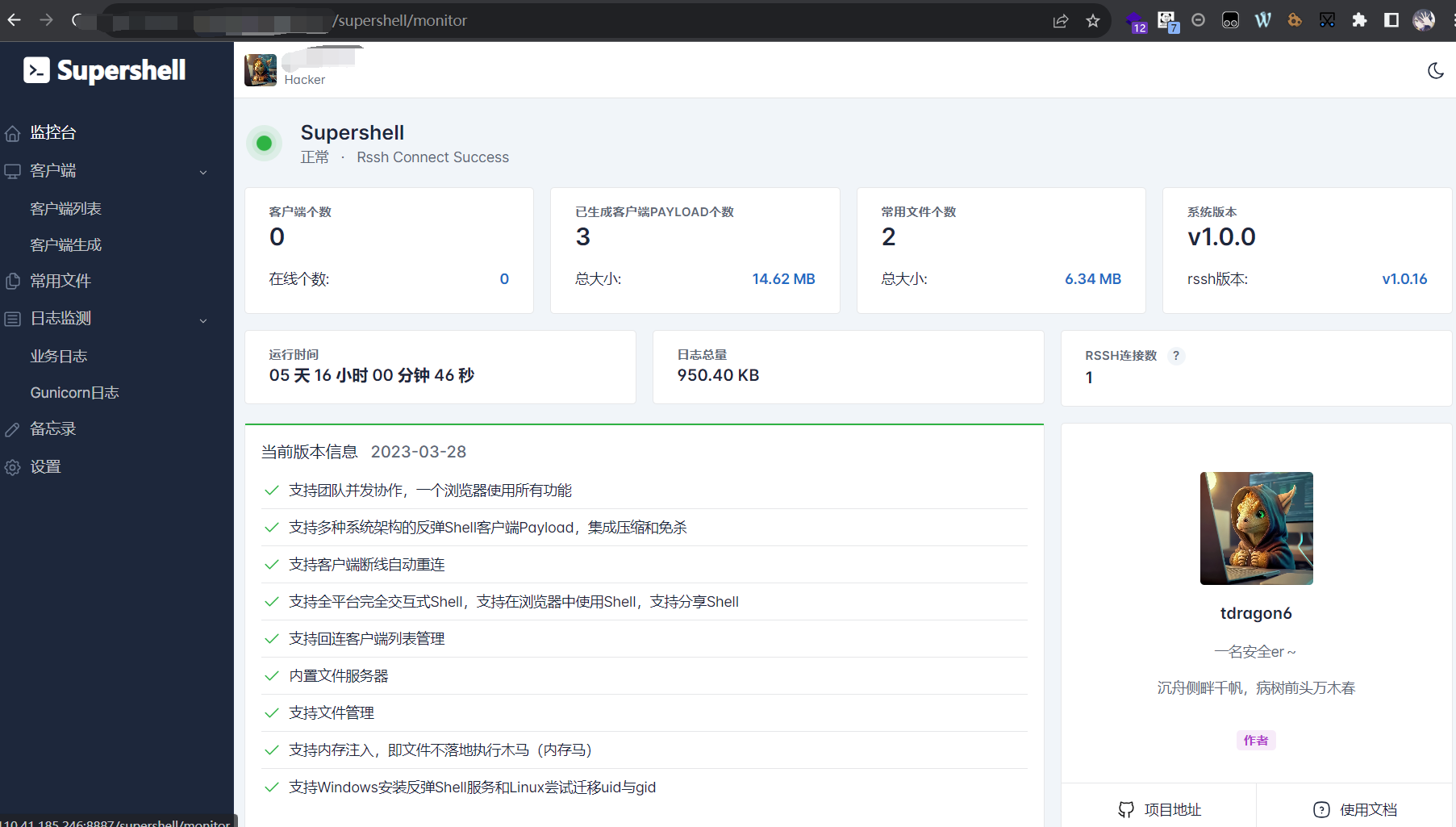
Task: Click the rssh version v1.0.16
Action: pos(1404,279)
